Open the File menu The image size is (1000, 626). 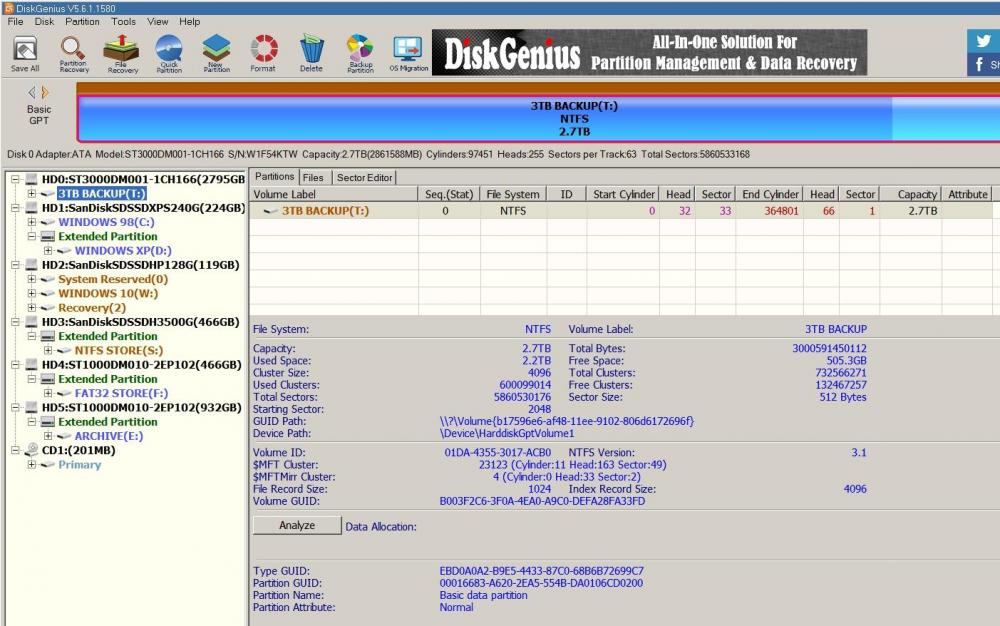tap(15, 22)
